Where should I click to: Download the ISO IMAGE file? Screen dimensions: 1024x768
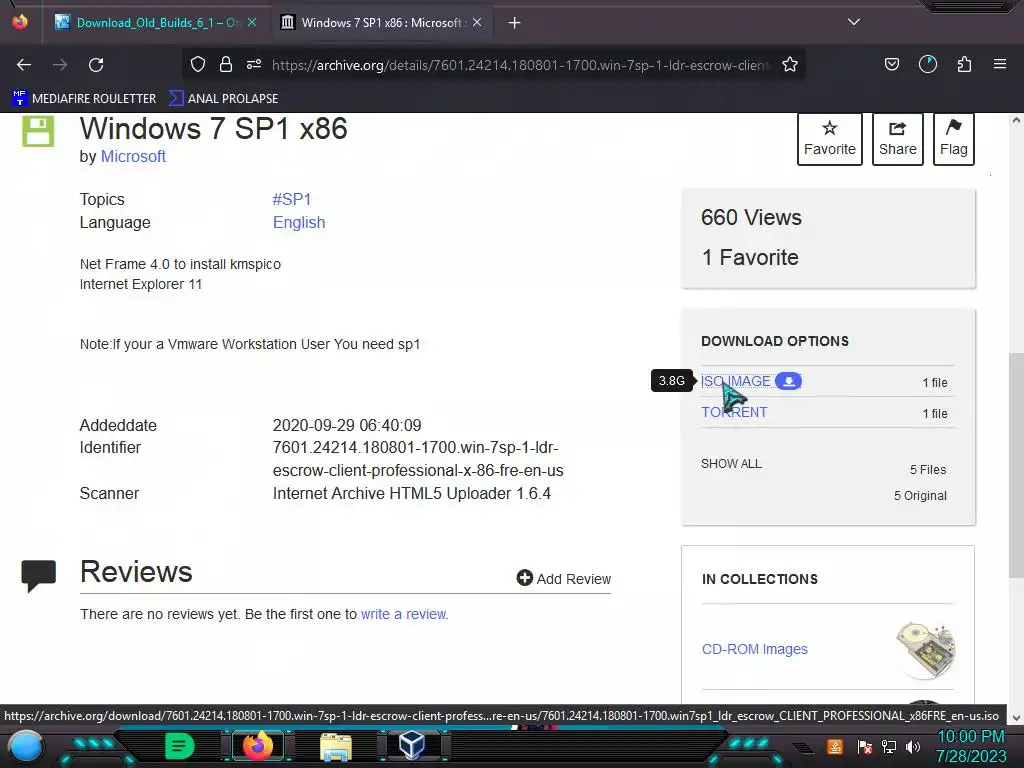[735, 381]
